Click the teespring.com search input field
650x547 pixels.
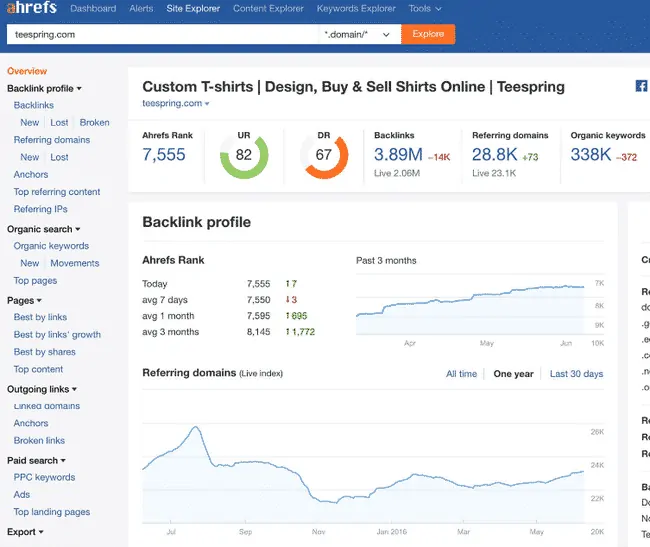[160, 34]
